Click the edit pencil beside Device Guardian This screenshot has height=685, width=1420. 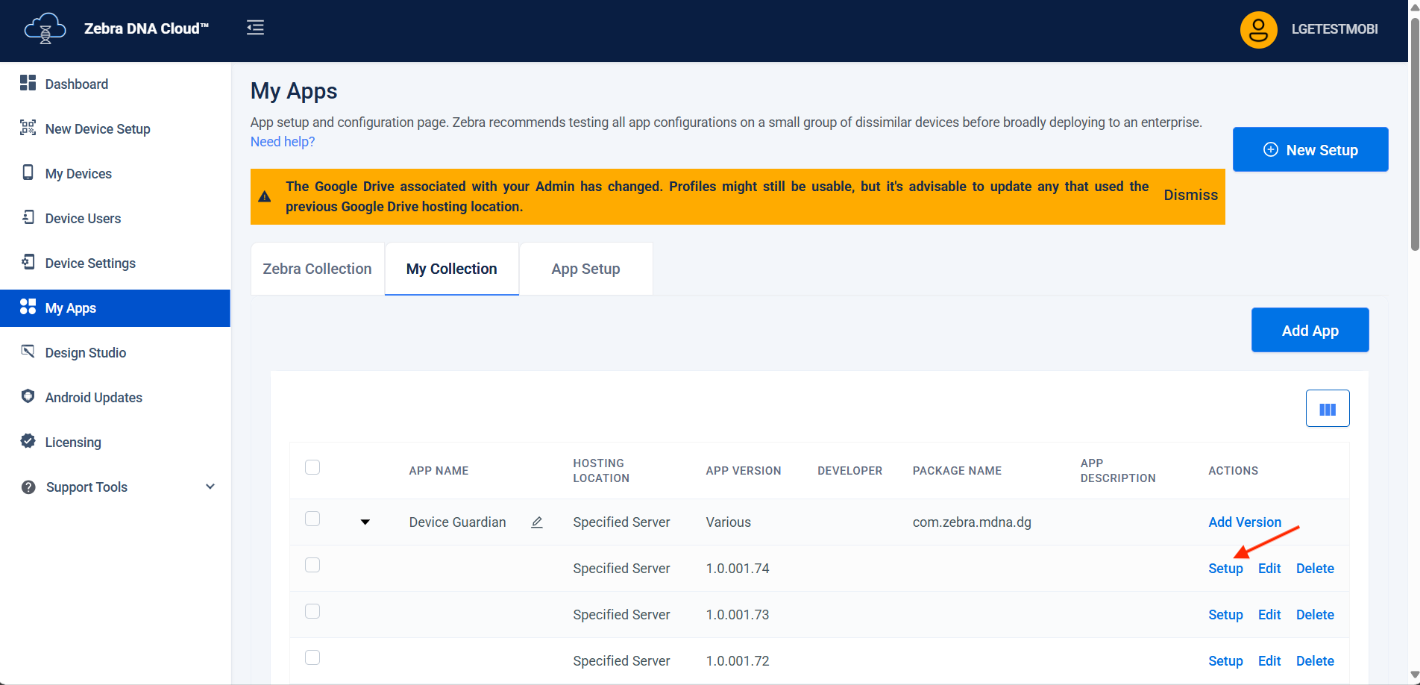tap(537, 522)
